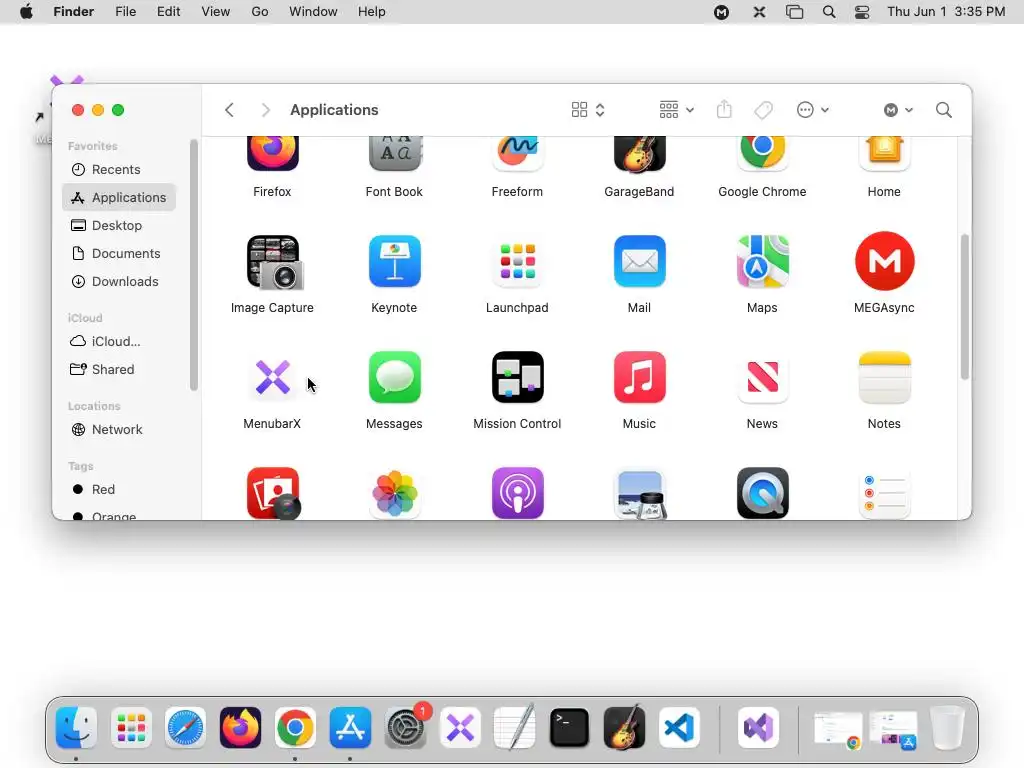Select the MEGAsync app icon

[884, 261]
